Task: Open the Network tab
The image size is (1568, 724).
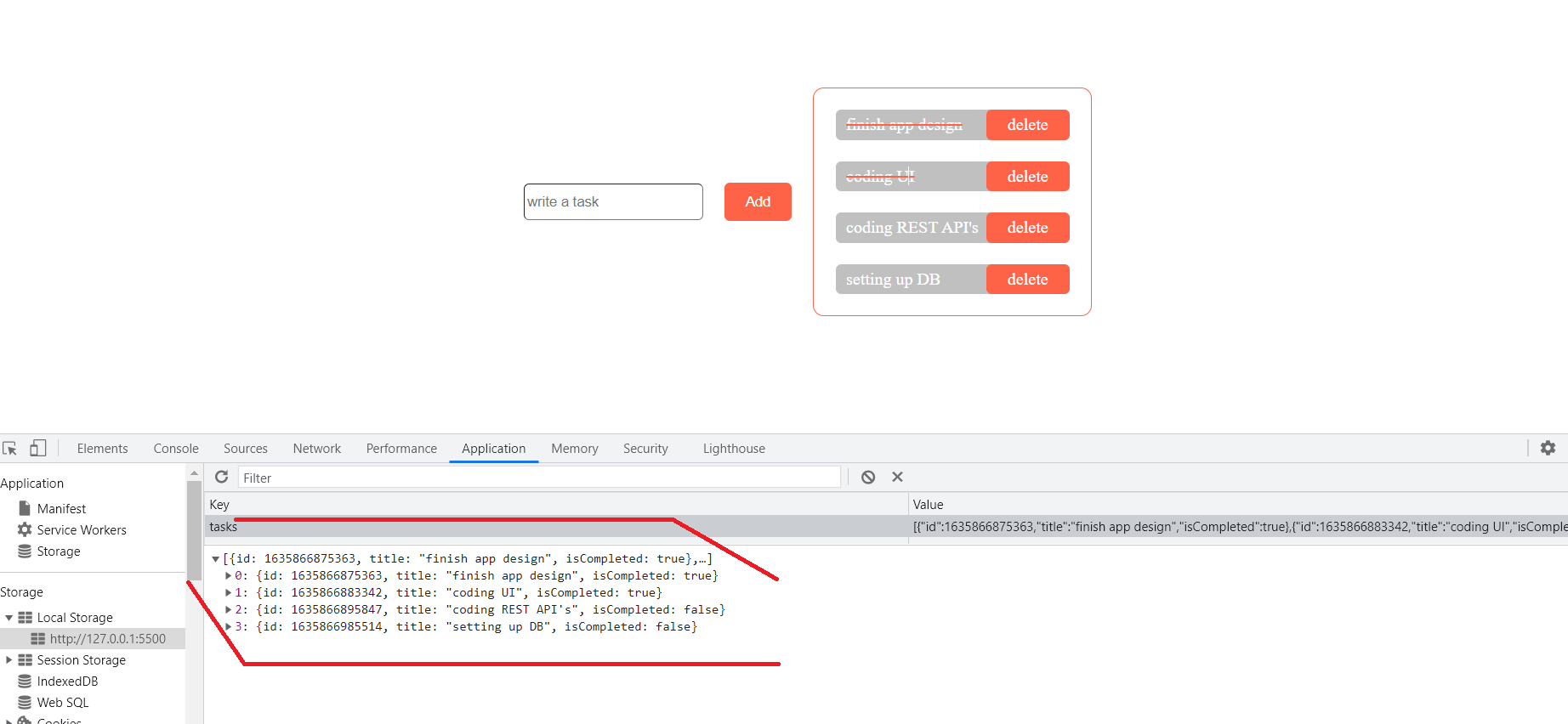Action: click(x=317, y=448)
